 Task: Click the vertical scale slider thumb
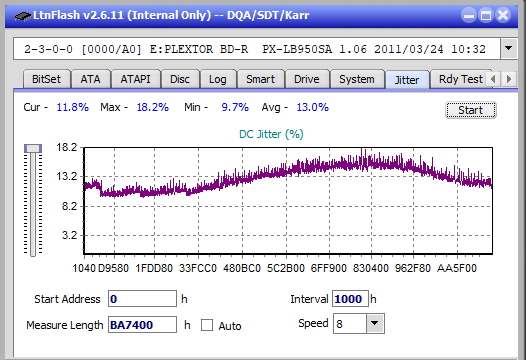[x=33, y=148]
